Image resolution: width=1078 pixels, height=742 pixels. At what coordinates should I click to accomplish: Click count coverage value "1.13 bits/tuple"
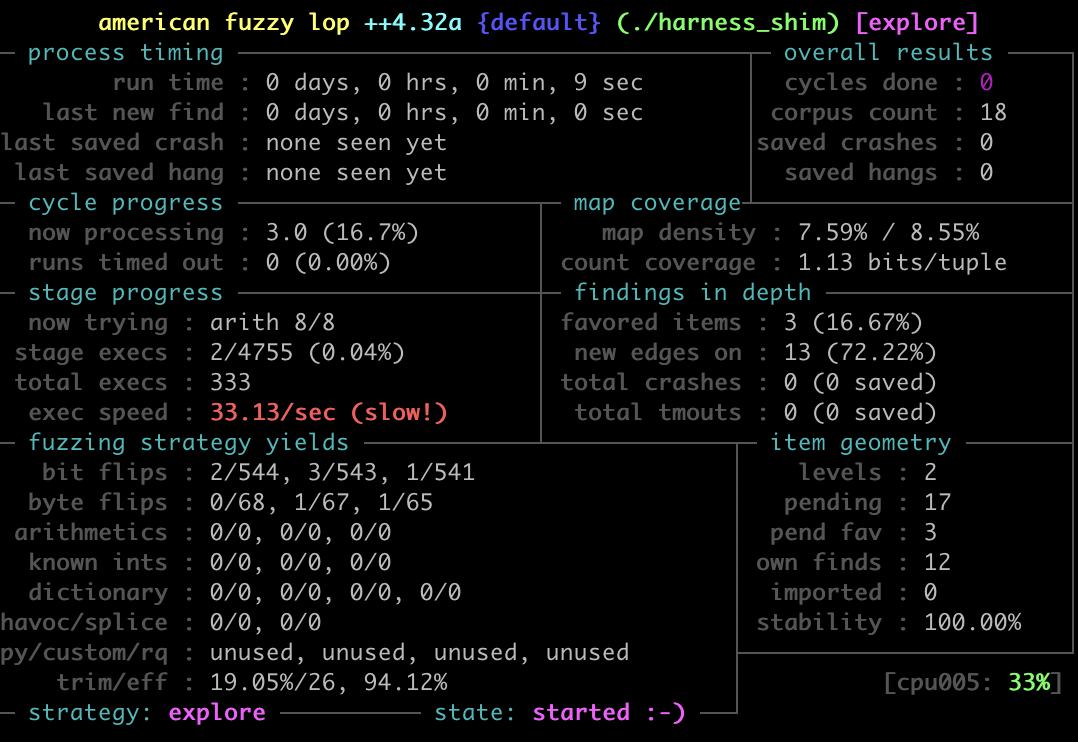[902, 263]
